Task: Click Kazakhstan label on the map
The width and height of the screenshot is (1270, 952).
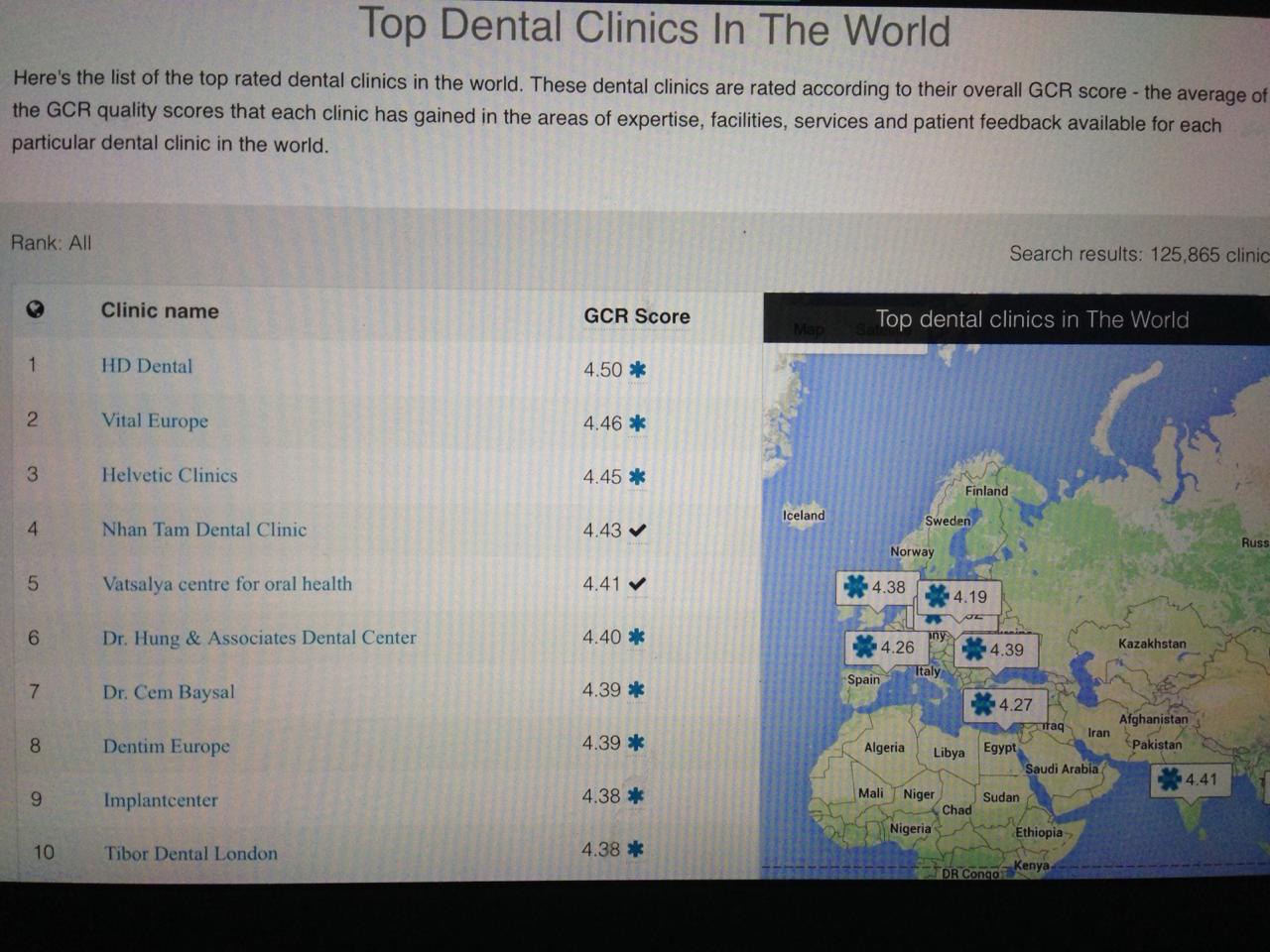Action: click(x=1152, y=644)
